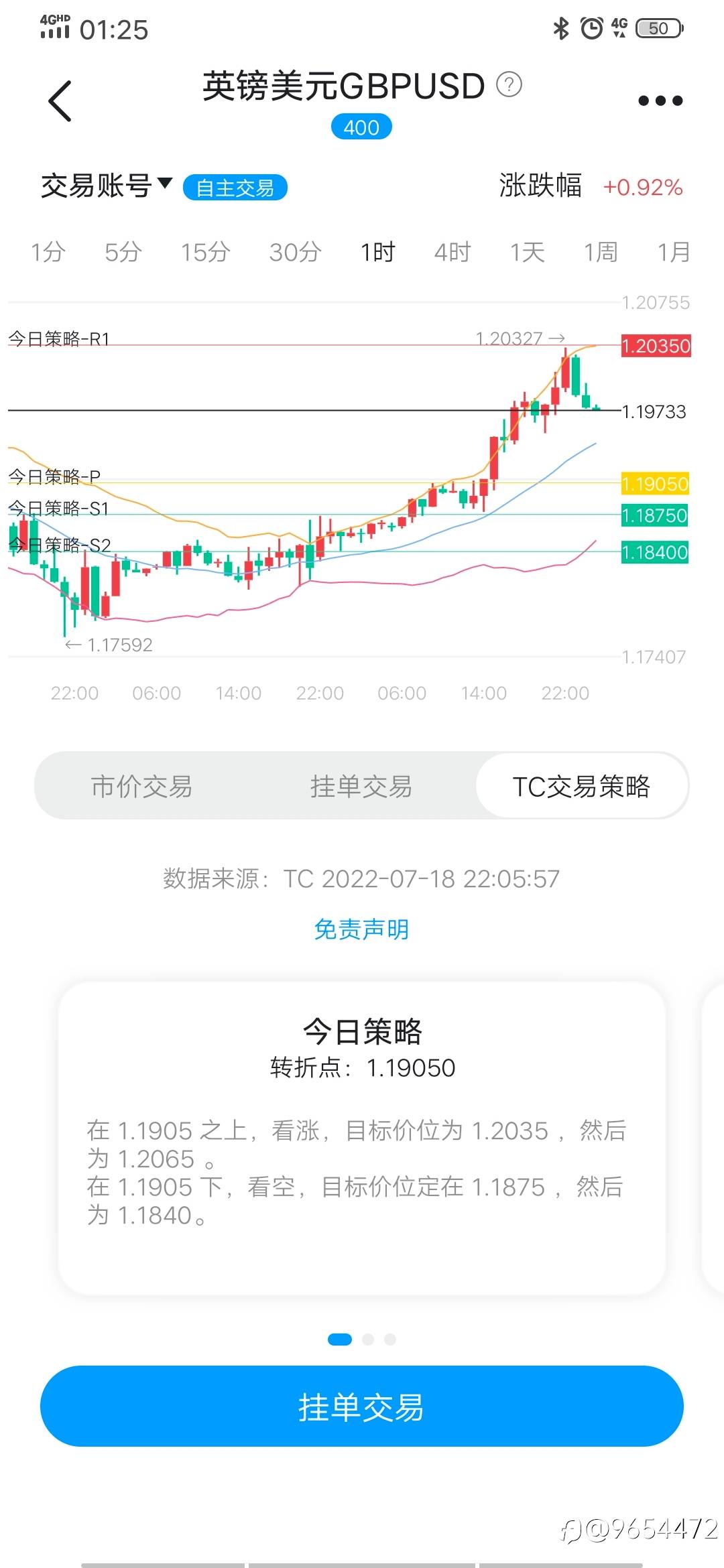Tap the red 1.20350 R1 price label

(x=656, y=346)
